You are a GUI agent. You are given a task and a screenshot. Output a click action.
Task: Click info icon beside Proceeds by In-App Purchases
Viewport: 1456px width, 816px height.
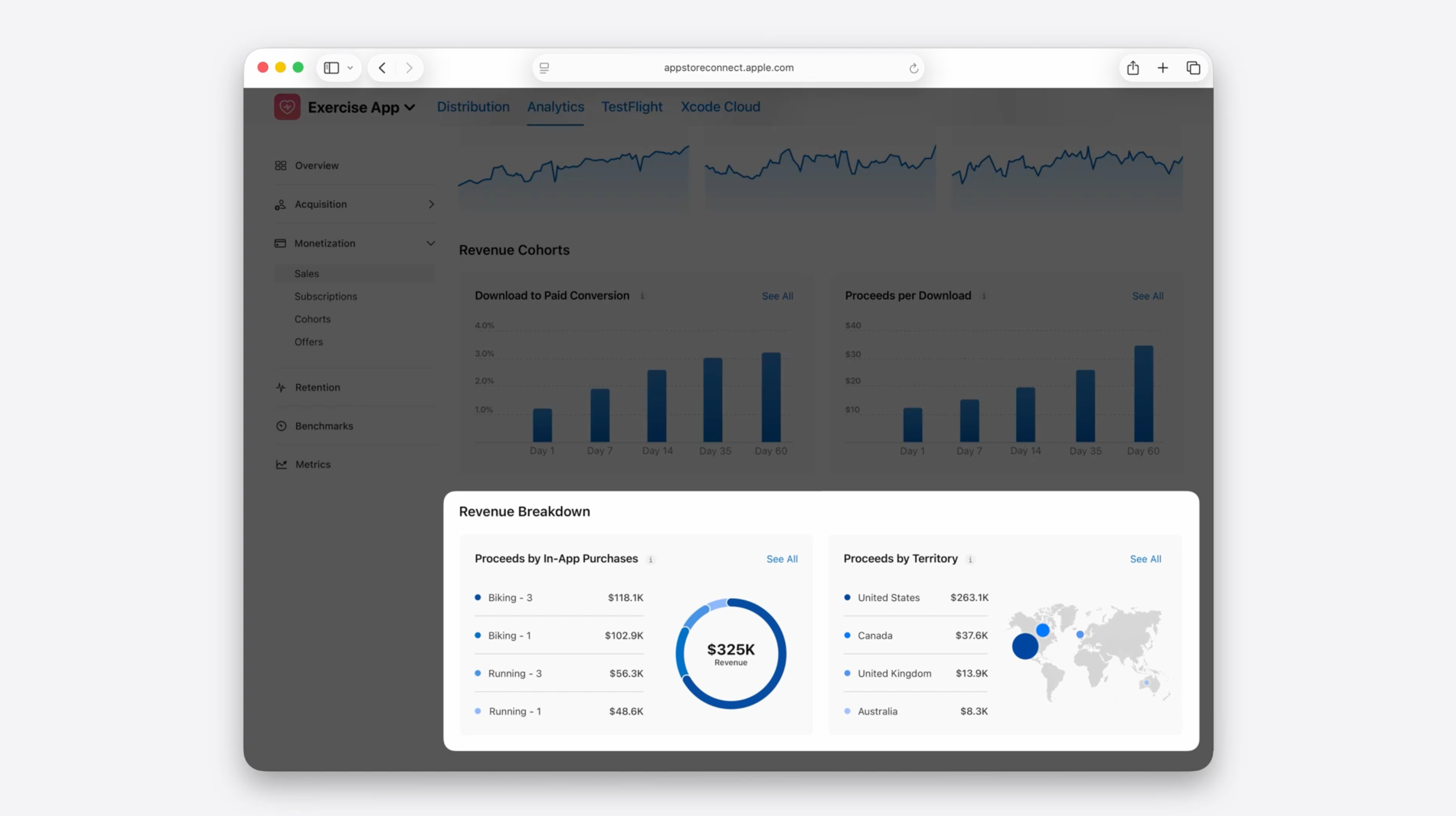pos(651,559)
